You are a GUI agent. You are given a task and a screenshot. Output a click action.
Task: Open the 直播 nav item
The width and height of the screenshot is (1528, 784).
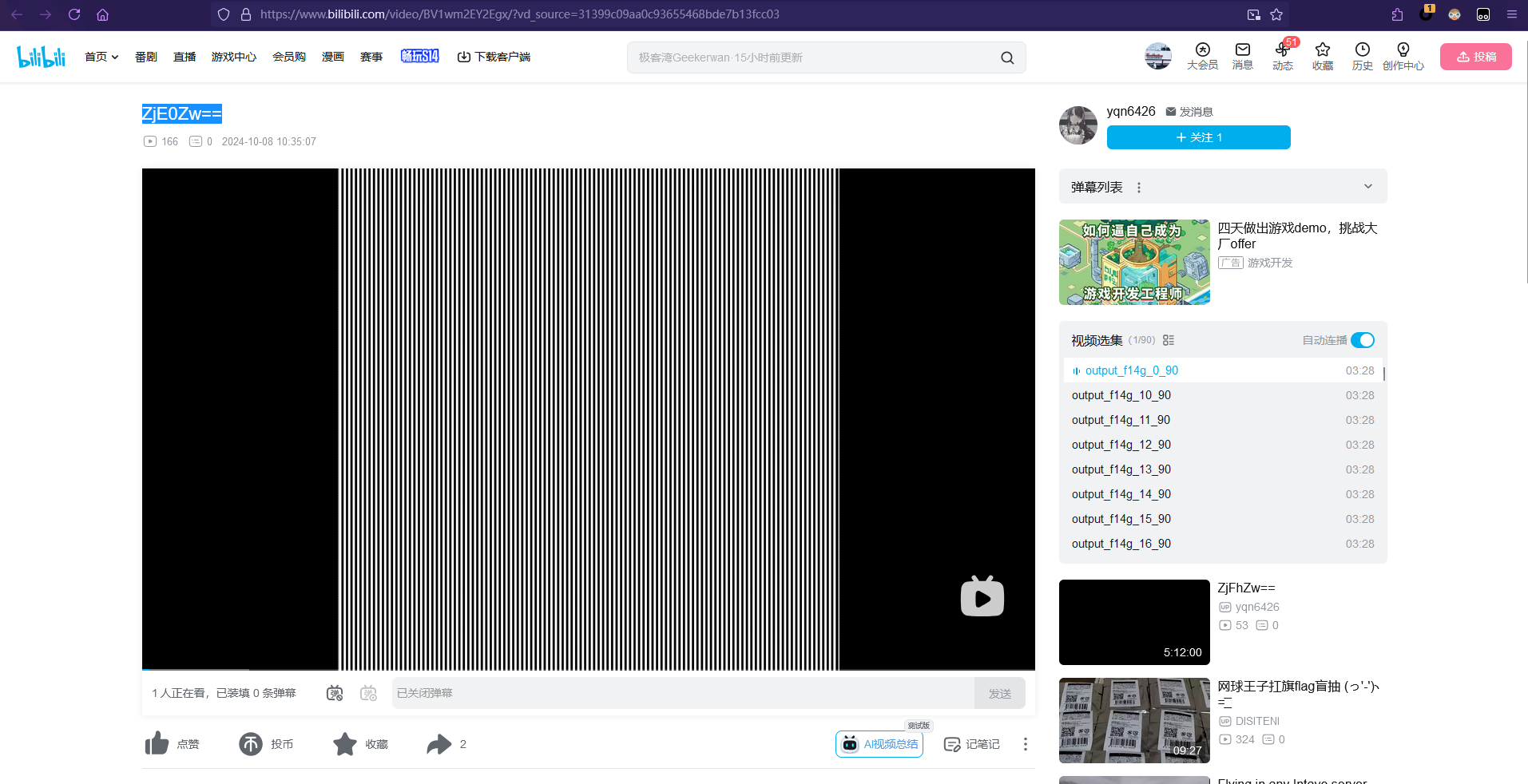pos(185,57)
